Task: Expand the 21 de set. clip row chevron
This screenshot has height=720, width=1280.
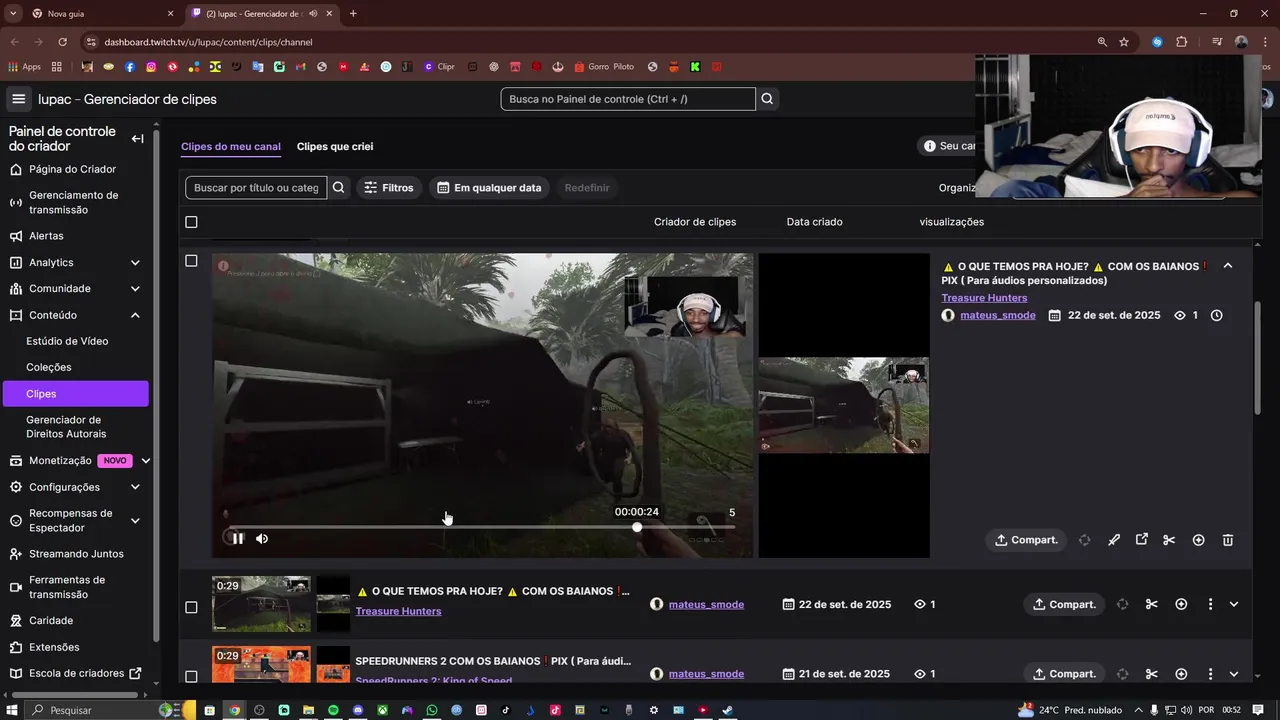Action: coord(1234,674)
